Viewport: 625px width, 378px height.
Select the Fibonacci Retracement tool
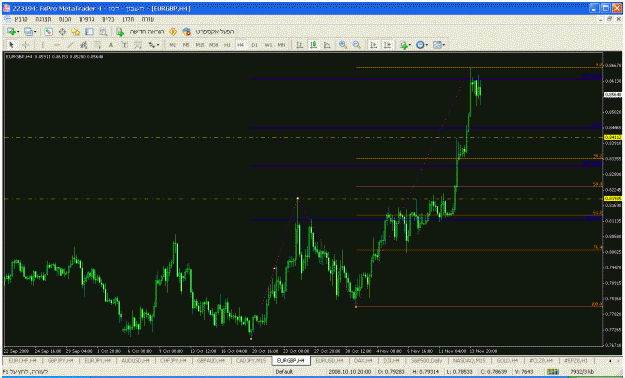coord(97,45)
